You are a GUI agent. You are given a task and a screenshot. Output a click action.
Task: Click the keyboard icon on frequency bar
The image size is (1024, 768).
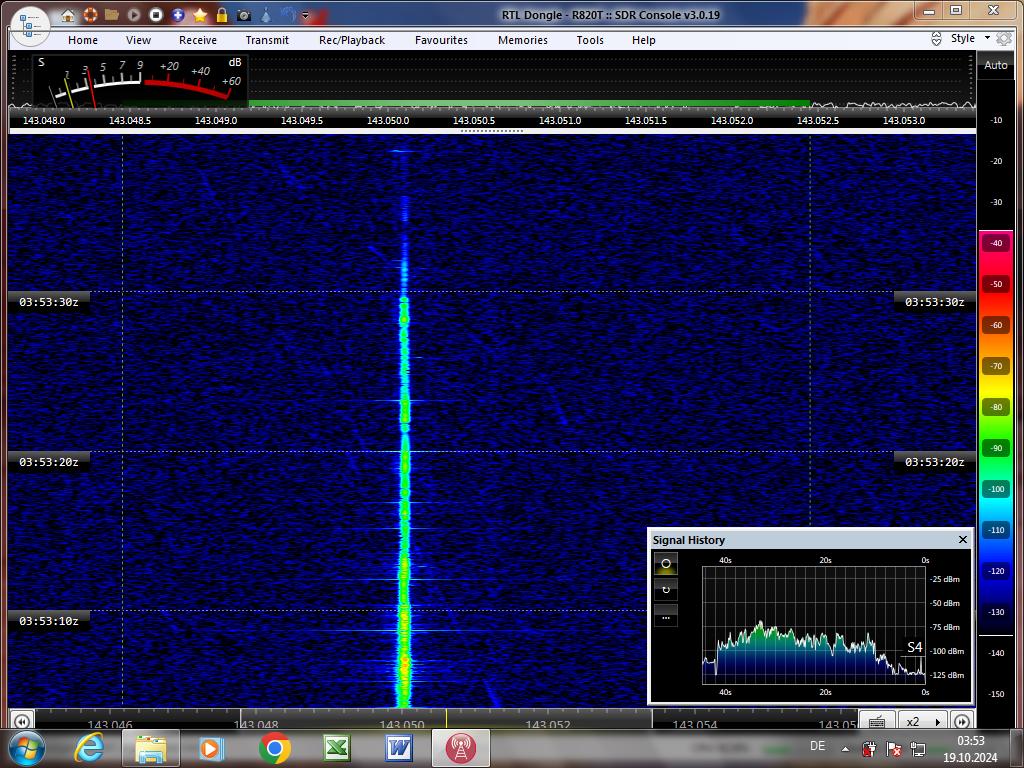tap(877, 722)
